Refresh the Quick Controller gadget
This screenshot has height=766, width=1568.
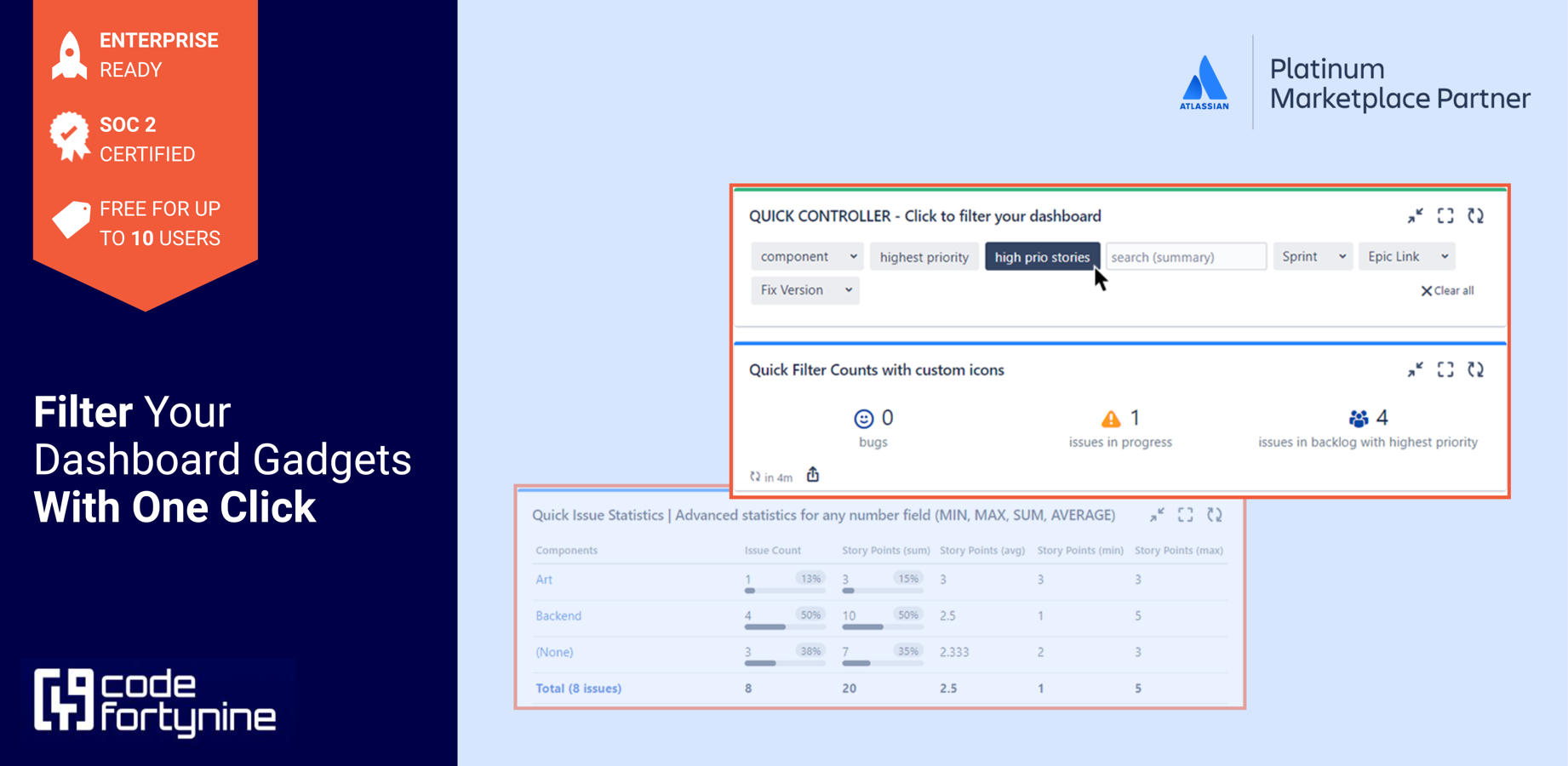(1476, 216)
